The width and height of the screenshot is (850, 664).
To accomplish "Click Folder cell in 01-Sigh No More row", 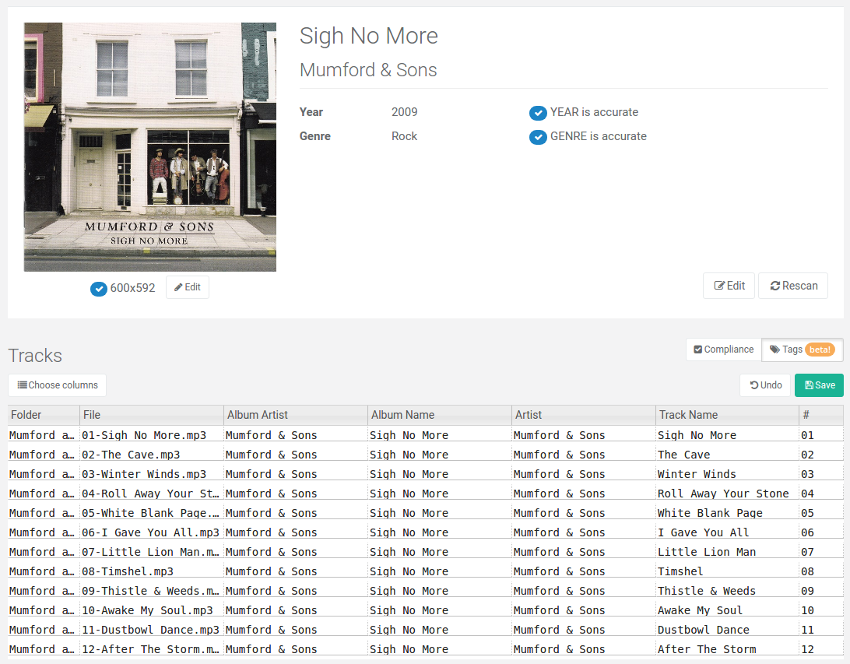I will click(44, 435).
